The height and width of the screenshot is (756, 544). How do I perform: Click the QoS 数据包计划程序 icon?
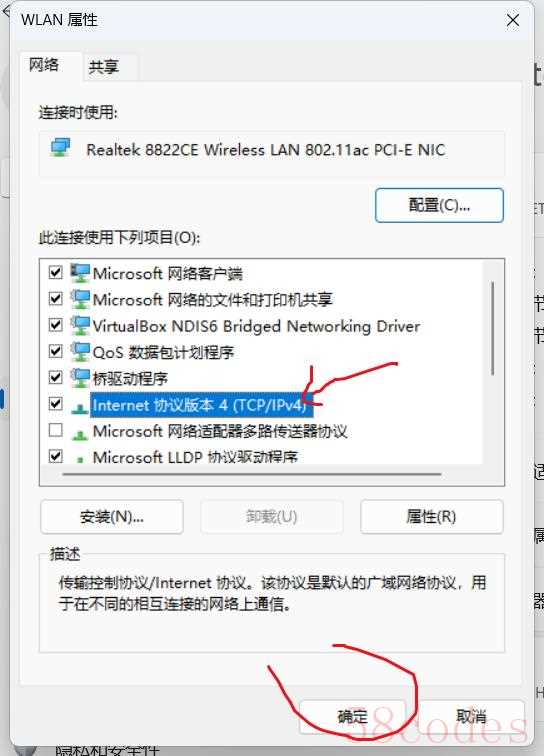[x=80, y=352]
